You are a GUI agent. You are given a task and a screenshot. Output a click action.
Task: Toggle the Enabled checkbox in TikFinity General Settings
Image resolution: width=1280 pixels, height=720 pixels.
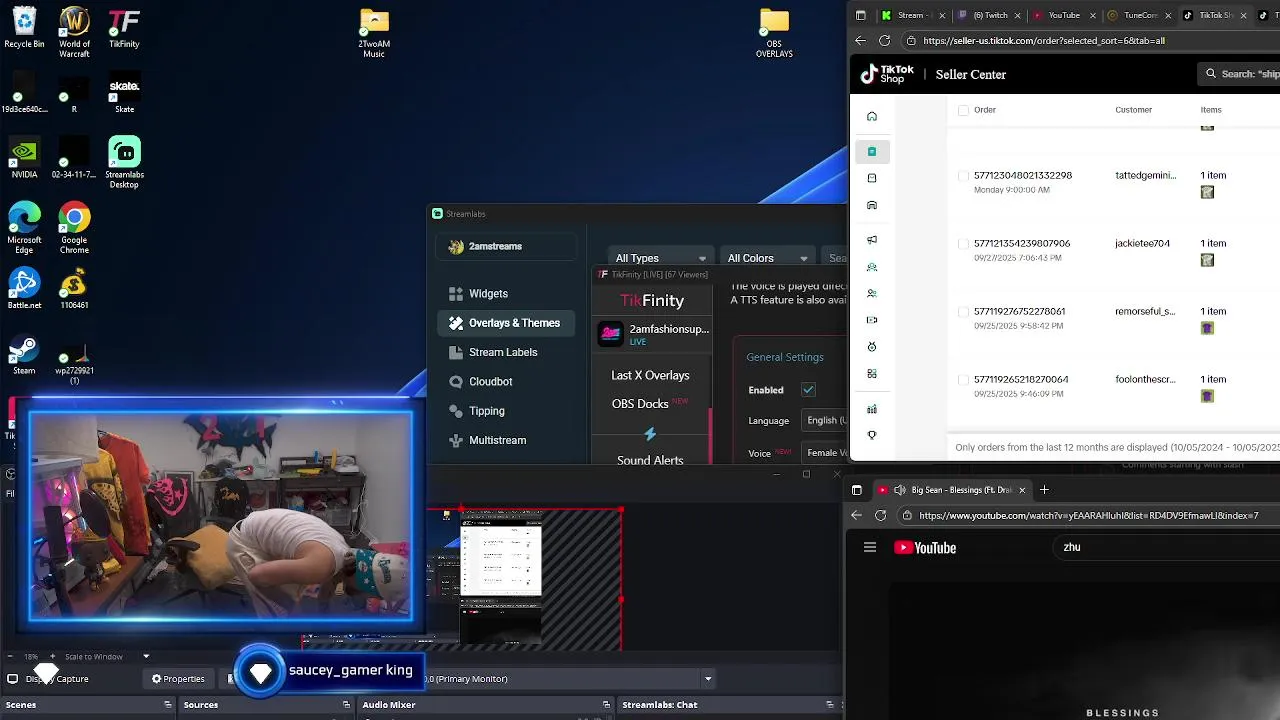808,390
